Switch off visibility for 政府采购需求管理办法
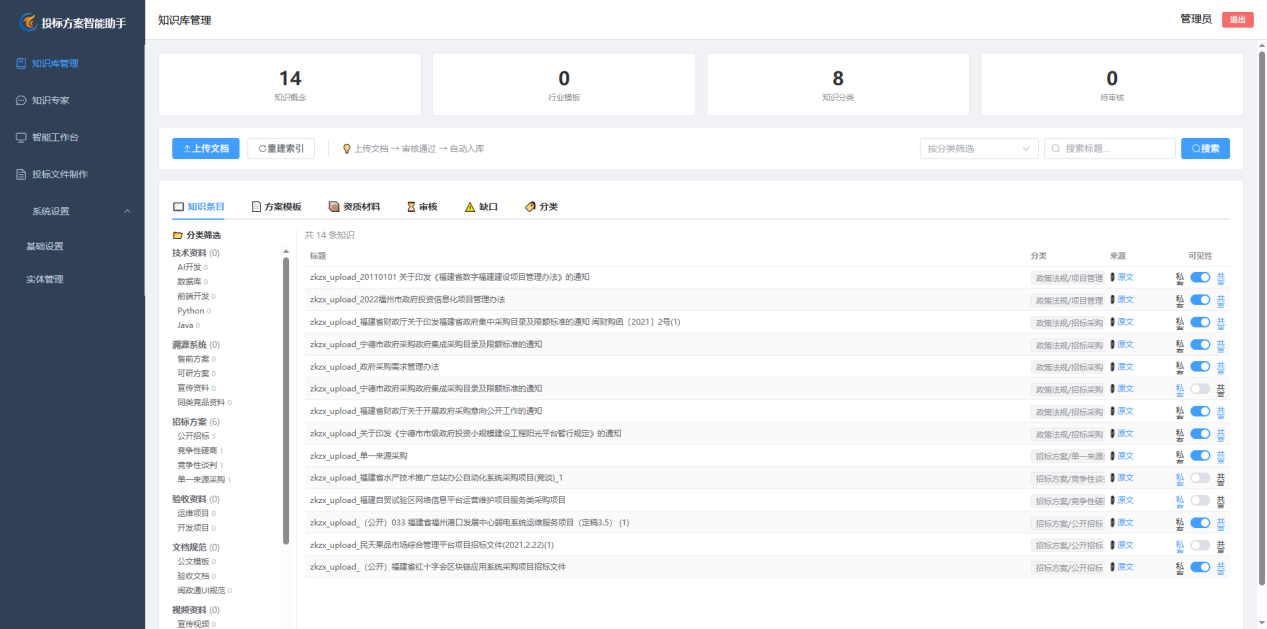This screenshot has height=629, width=1267. click(1200, 367)
